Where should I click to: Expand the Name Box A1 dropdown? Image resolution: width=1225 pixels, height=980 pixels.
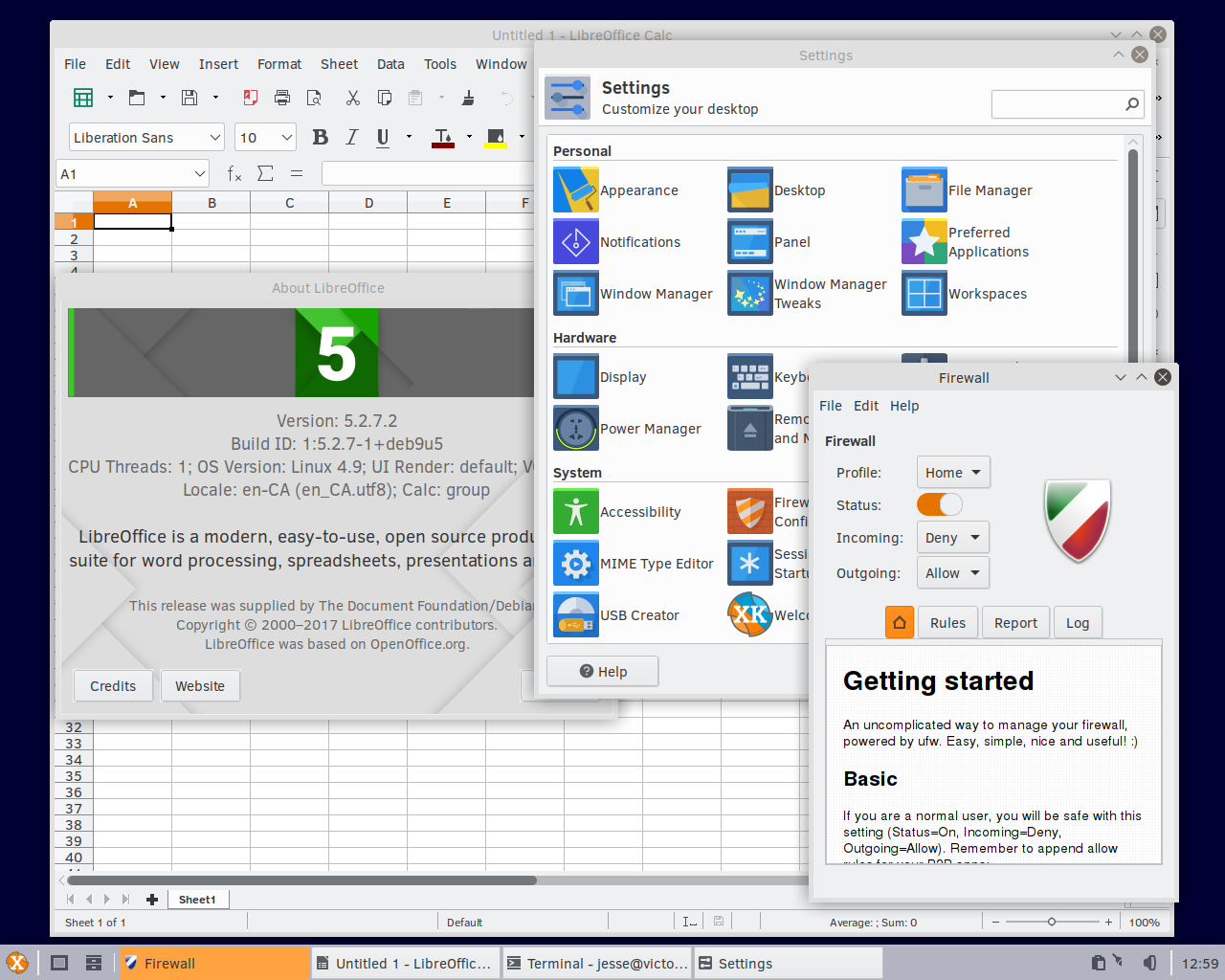tap(199, 173)
